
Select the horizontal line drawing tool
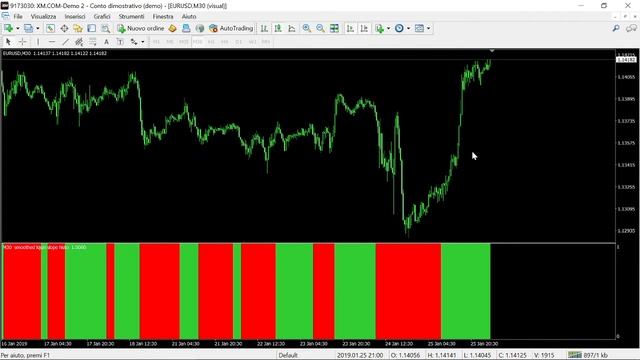[x=52, y=42]
